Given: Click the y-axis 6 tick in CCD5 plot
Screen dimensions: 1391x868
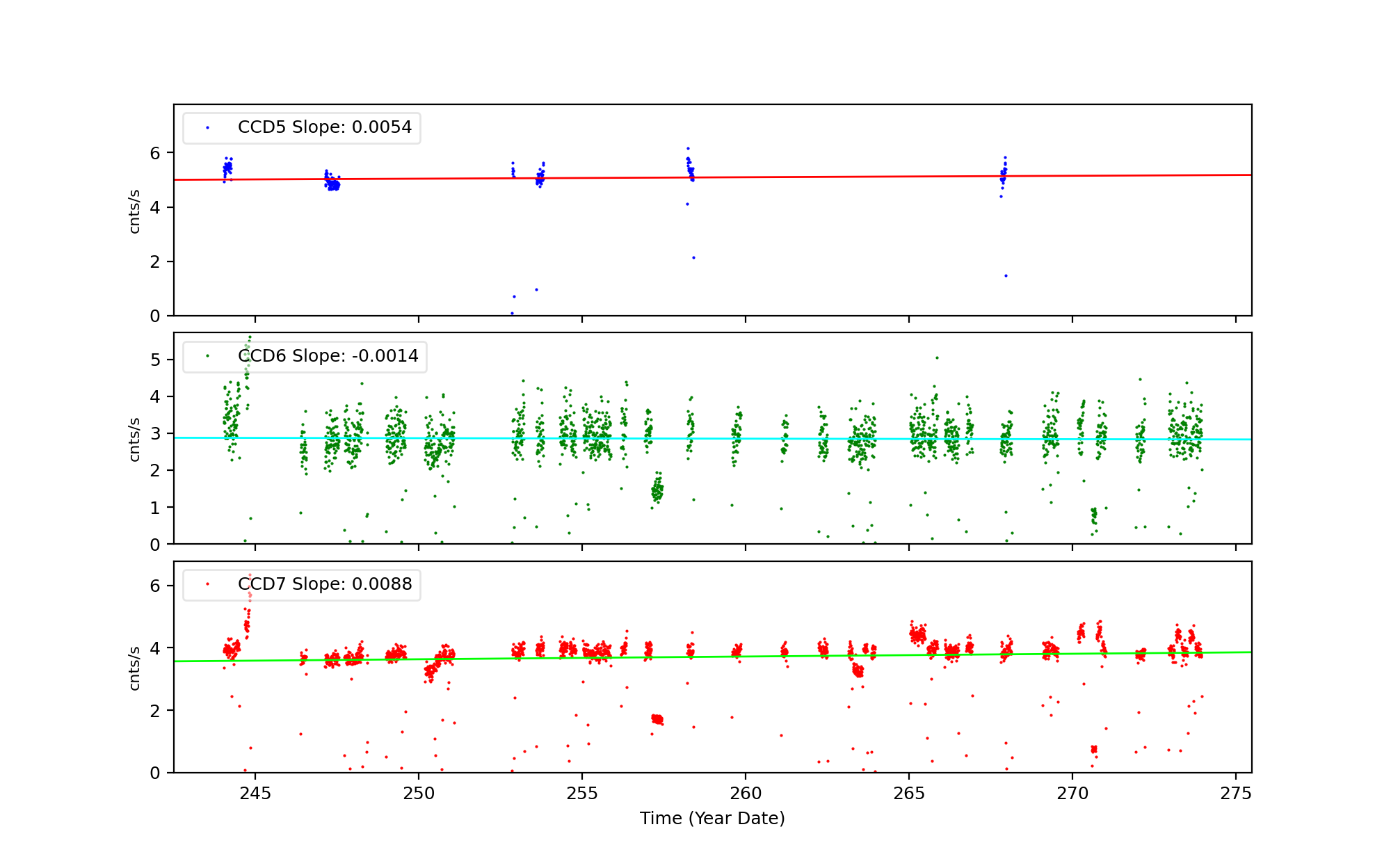Looking at the screenshot, I should click(x=155, y=153).
